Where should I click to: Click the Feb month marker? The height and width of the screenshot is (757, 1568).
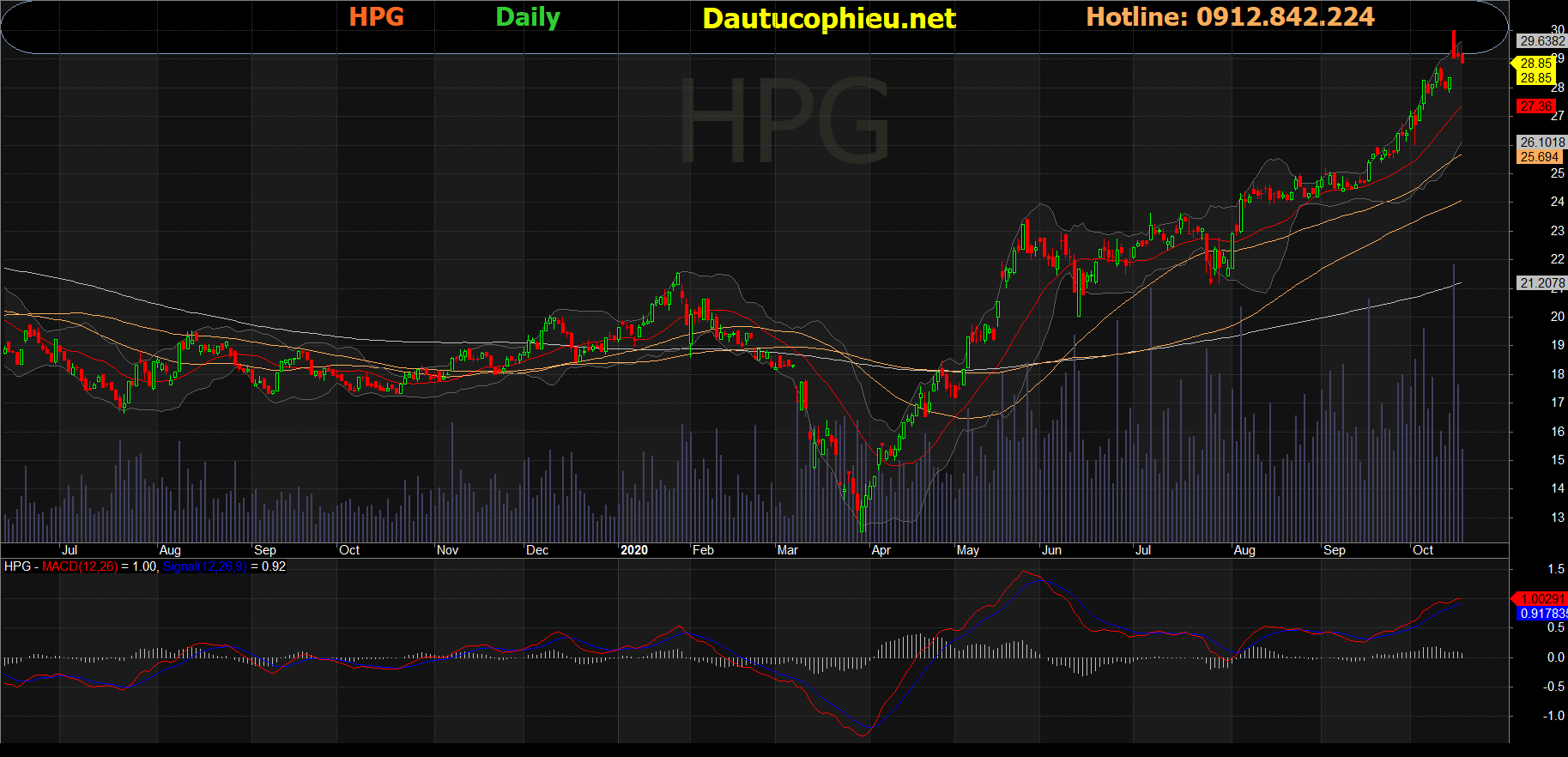click(703, 550)
